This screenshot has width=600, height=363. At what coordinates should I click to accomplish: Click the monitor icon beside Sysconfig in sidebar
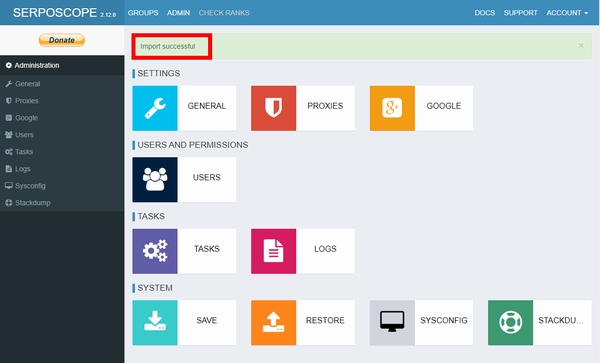tap(9, 186)
